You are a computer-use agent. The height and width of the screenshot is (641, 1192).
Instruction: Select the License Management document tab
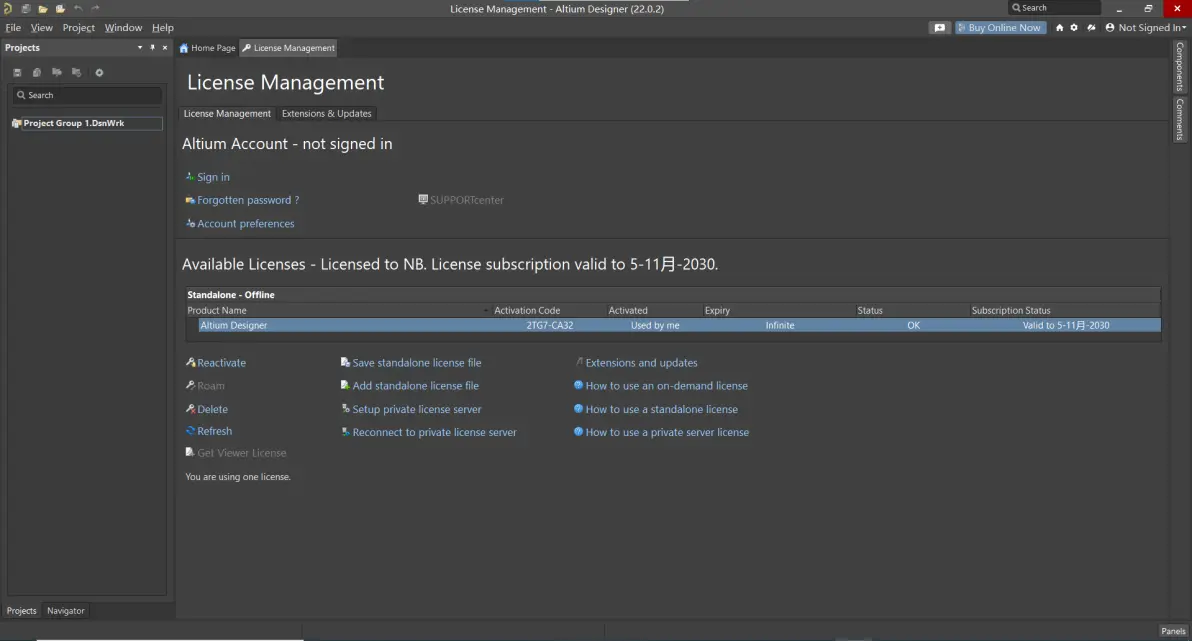point(288,48)
